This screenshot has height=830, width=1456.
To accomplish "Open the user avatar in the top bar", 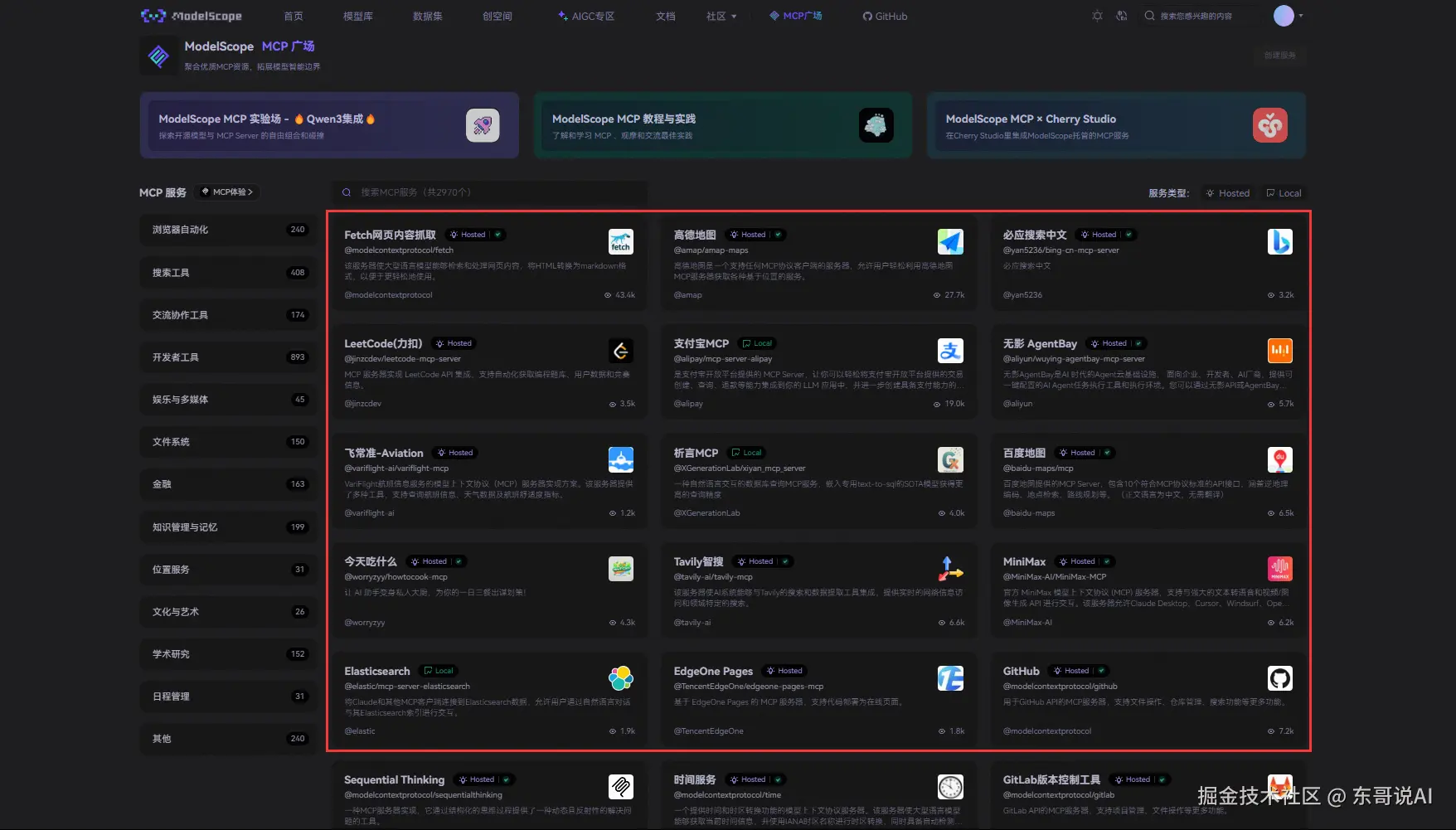I will [1284, 16].
